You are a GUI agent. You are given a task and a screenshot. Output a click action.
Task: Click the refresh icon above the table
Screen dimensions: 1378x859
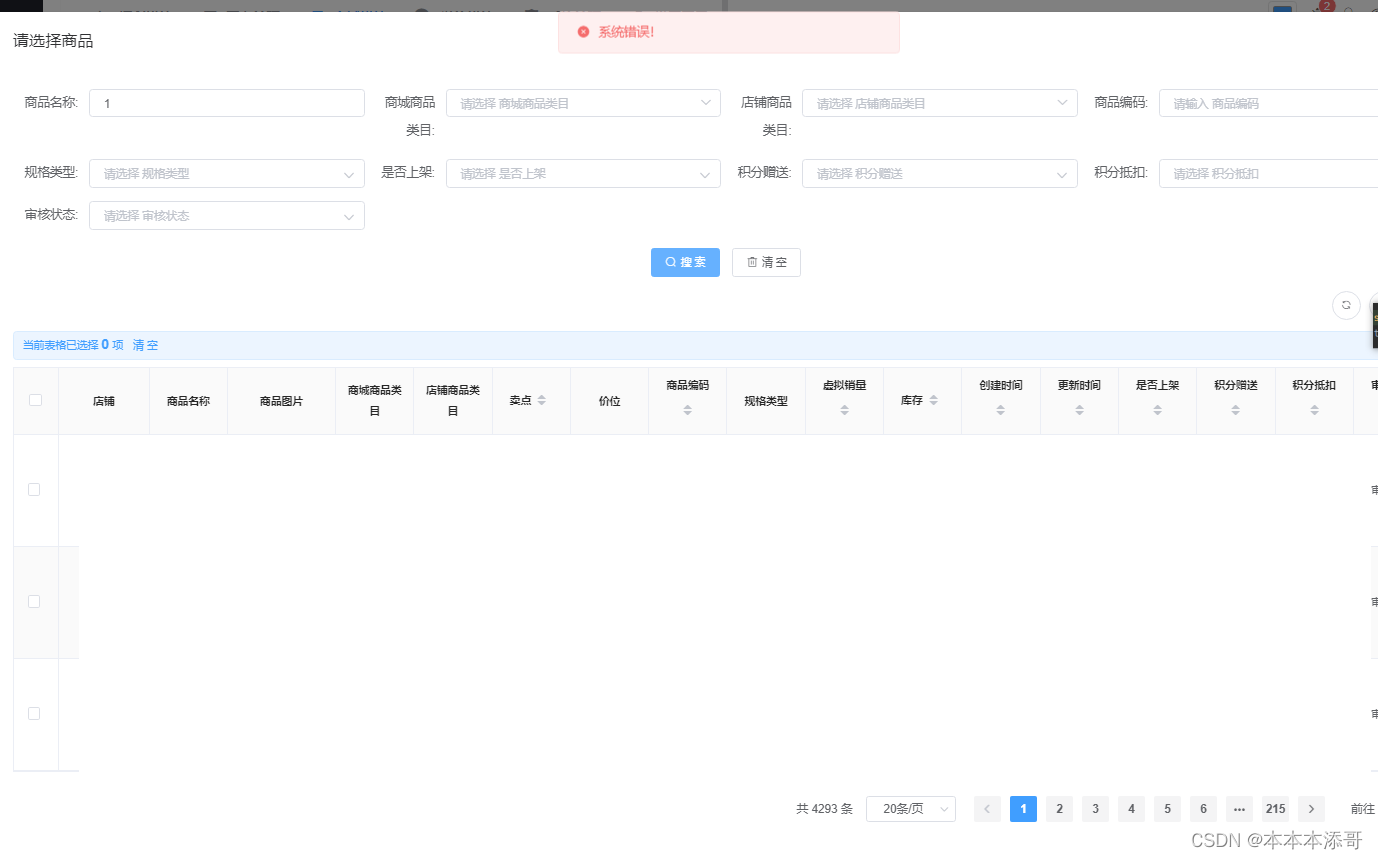[1346, 305]
